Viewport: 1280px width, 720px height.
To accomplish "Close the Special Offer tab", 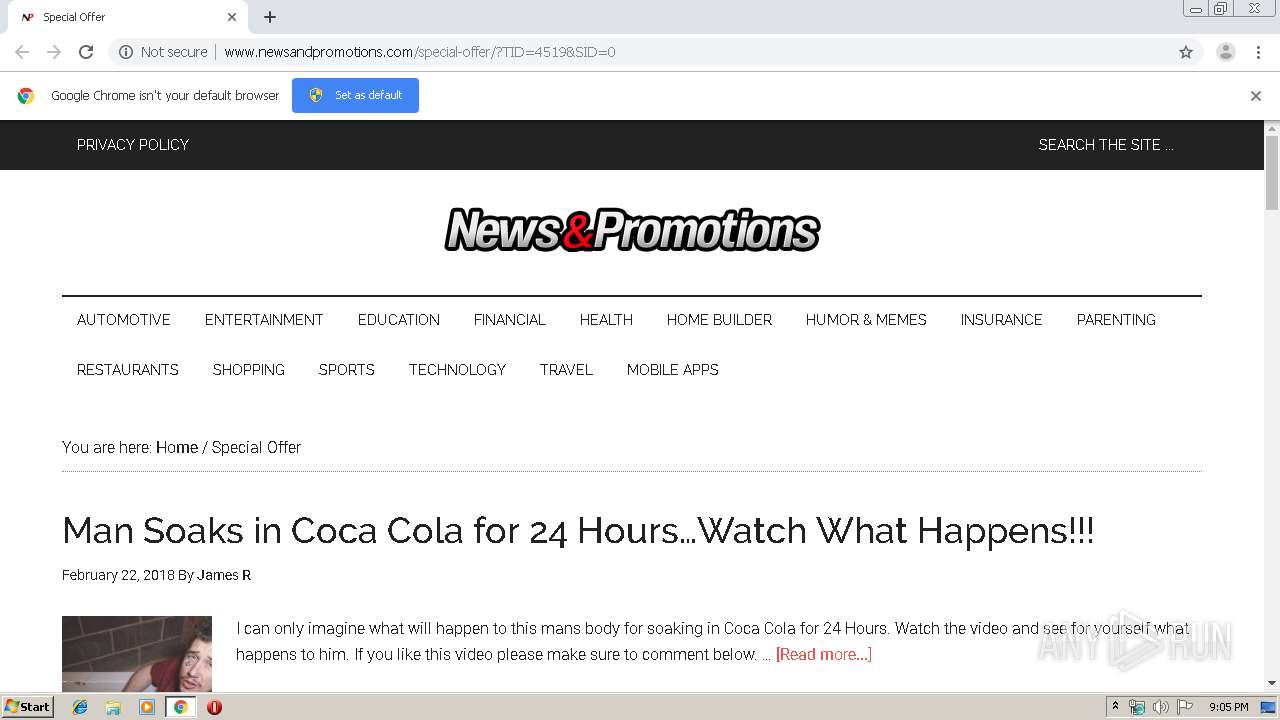I will click(232, 17).
